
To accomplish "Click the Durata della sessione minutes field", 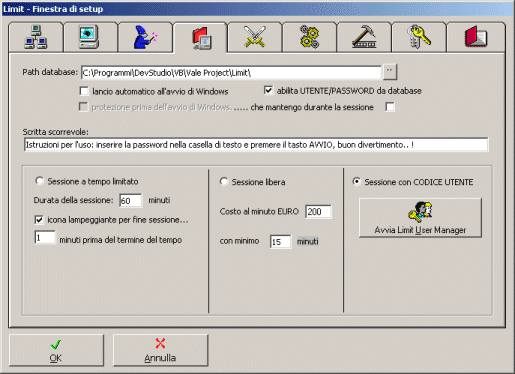I will [x=130, y=201].
